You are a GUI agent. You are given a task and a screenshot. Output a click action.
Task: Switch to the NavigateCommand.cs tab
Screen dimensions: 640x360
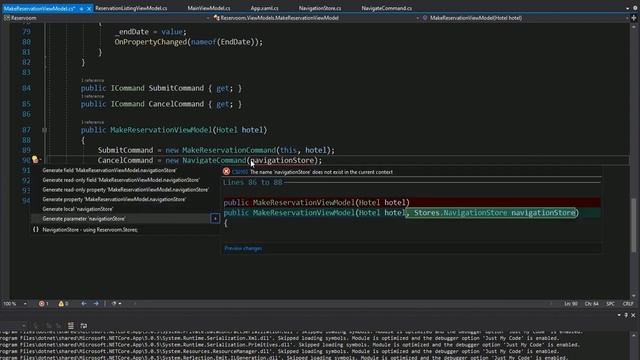point(387,8)
